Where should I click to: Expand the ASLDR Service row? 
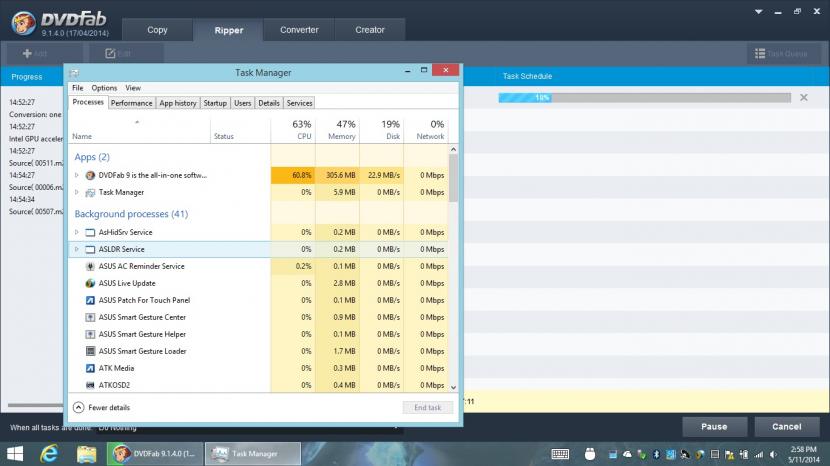pyautogui.click(x=76, y=249)
